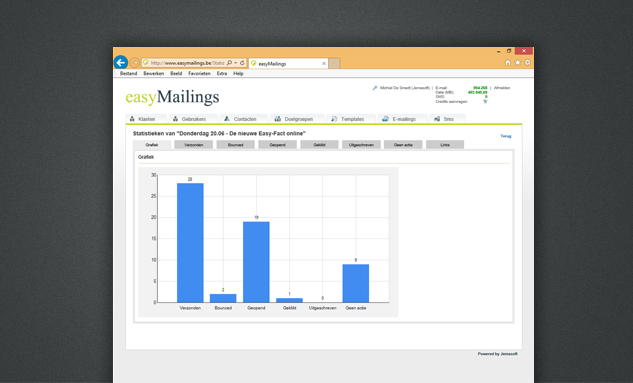Click the Statistieken van page heading
Screen dimensions: 633x383
(x=219, y=134)
